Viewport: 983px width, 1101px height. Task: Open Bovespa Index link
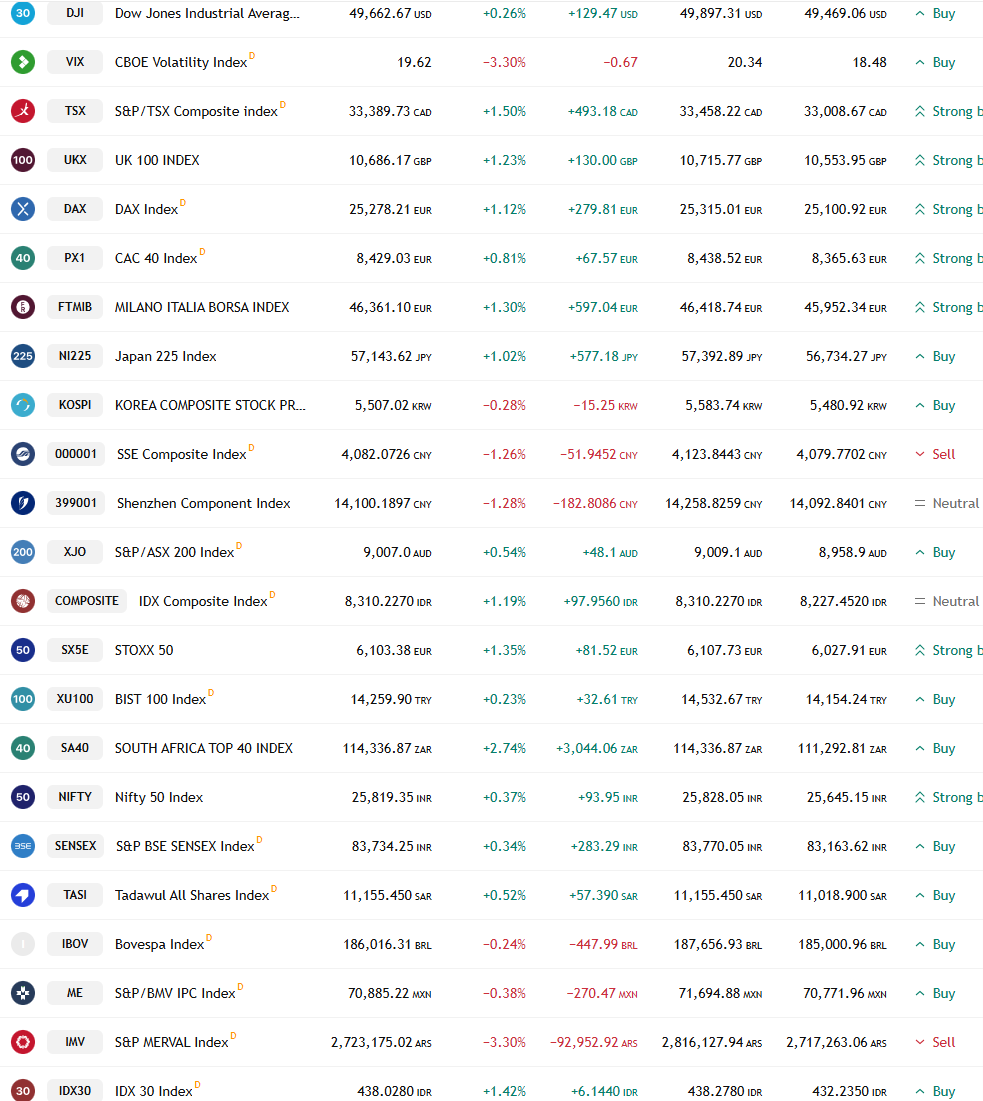pos(159,944)
